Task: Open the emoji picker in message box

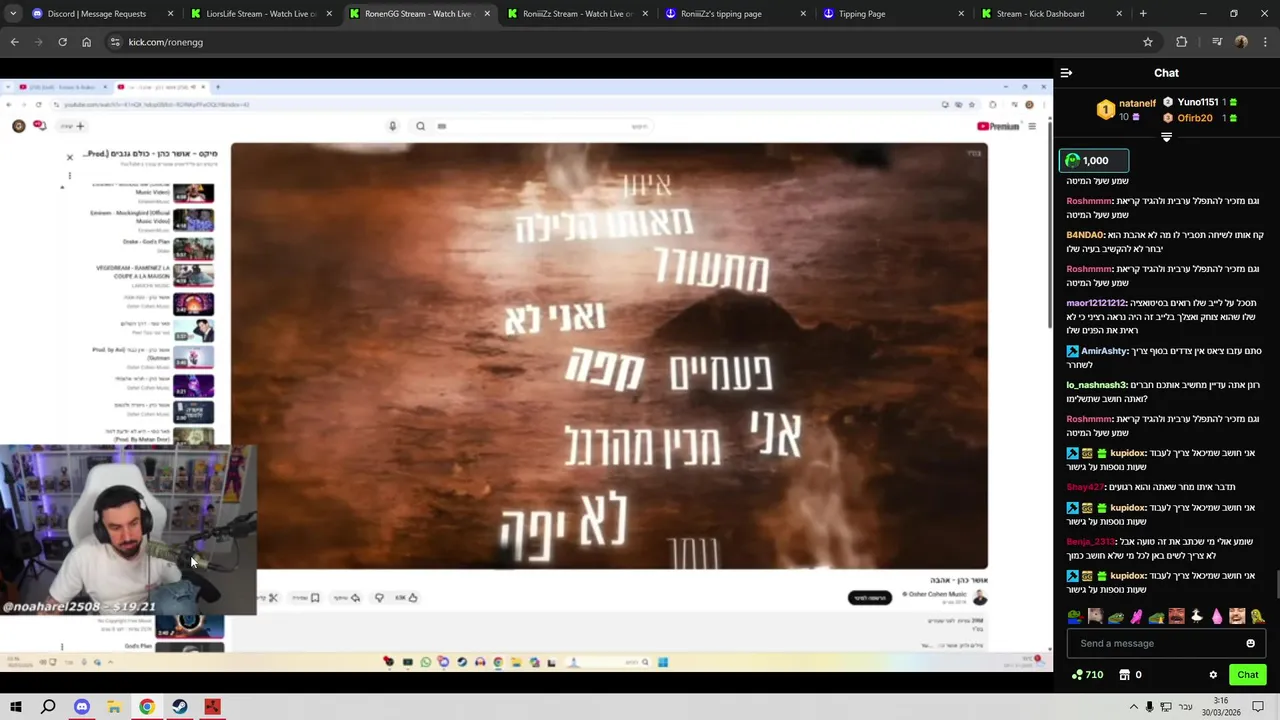Action: coord(1250,643)
